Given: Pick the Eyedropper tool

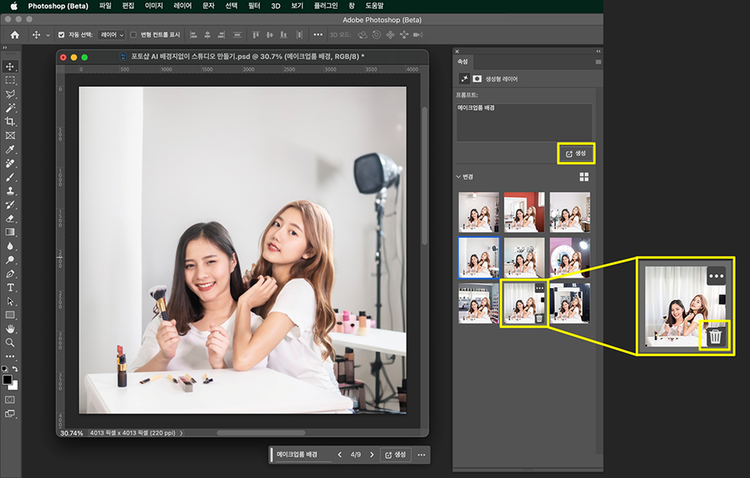Looking at the screenshot, I should [x=10, y=148].
